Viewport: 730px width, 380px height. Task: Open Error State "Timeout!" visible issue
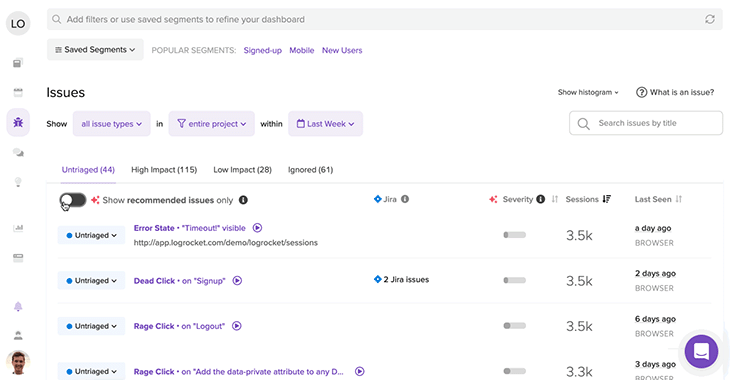pyautogui.click(x=189, y=228)
